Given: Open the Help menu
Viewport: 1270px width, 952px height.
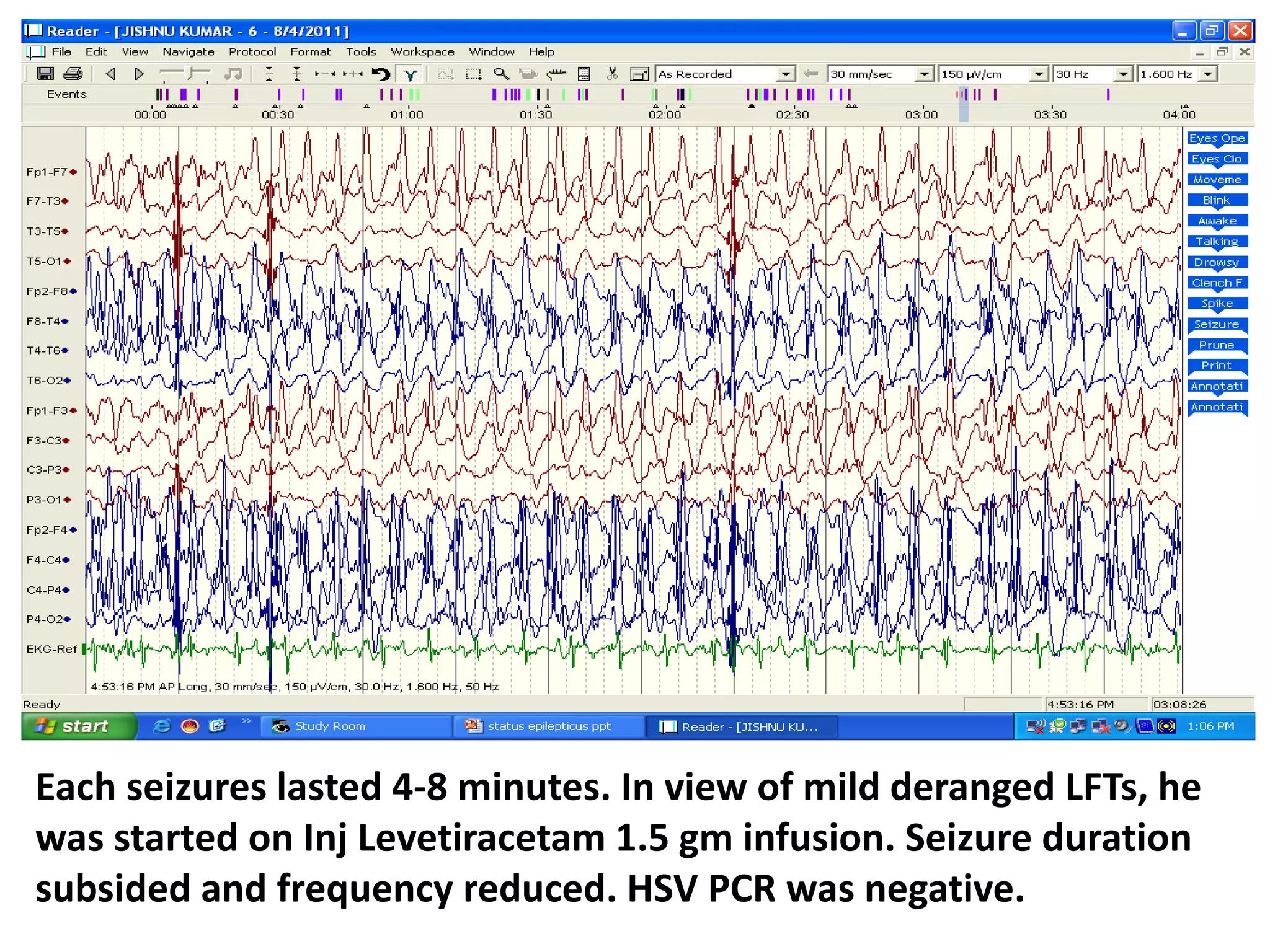Looking at the screenshot, I should (x=541, y=51).
